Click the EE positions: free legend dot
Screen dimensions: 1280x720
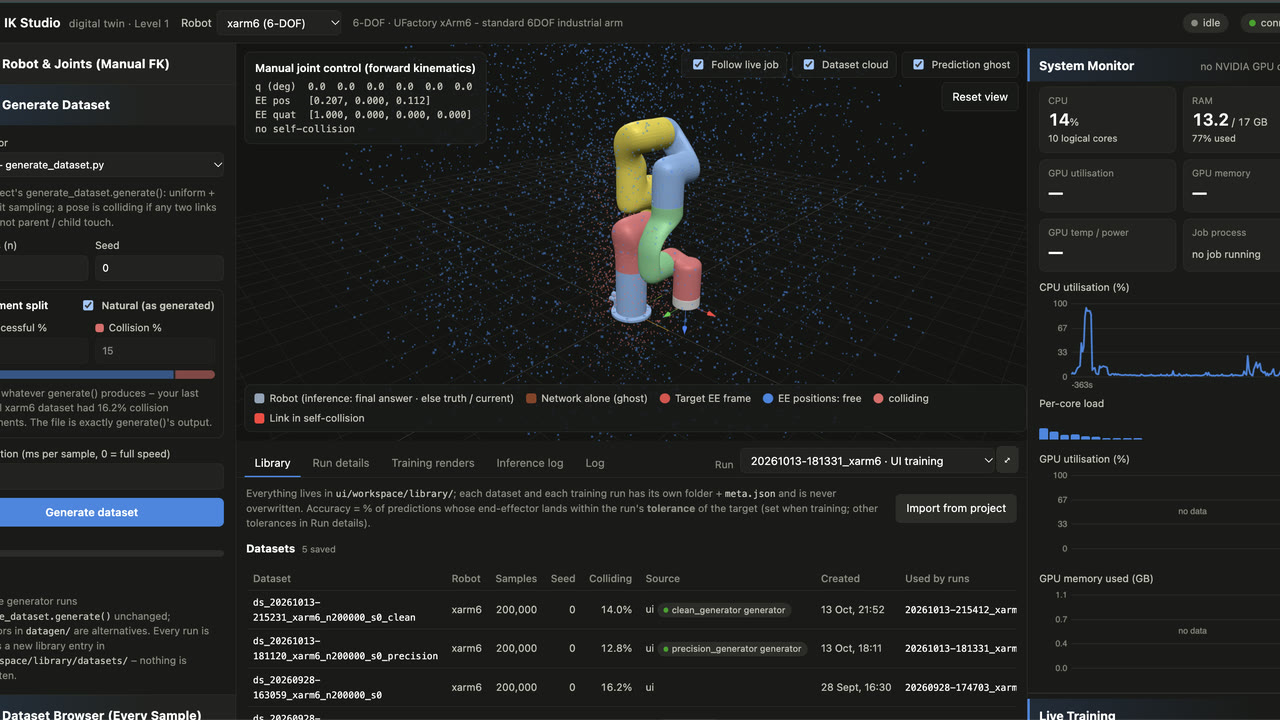[768, 398]
